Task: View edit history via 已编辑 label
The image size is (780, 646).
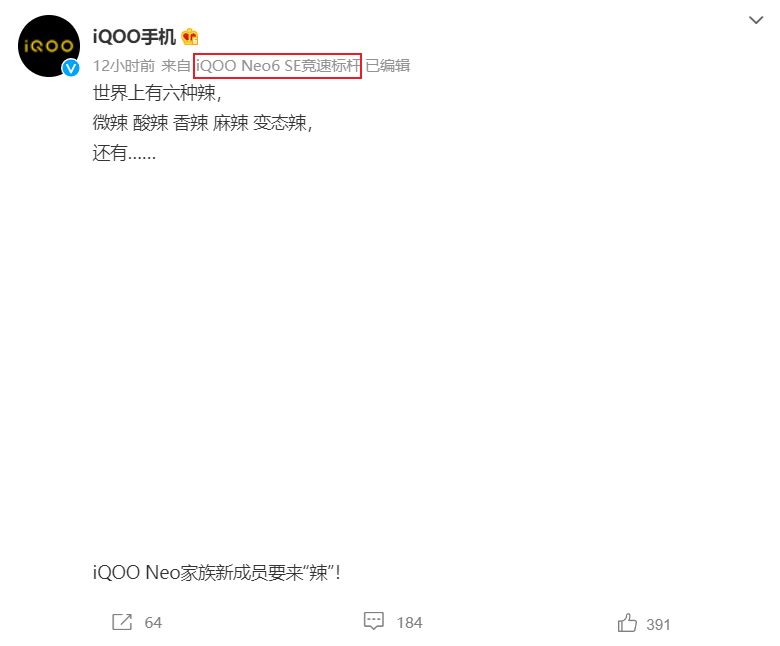Action: [388, 66]
